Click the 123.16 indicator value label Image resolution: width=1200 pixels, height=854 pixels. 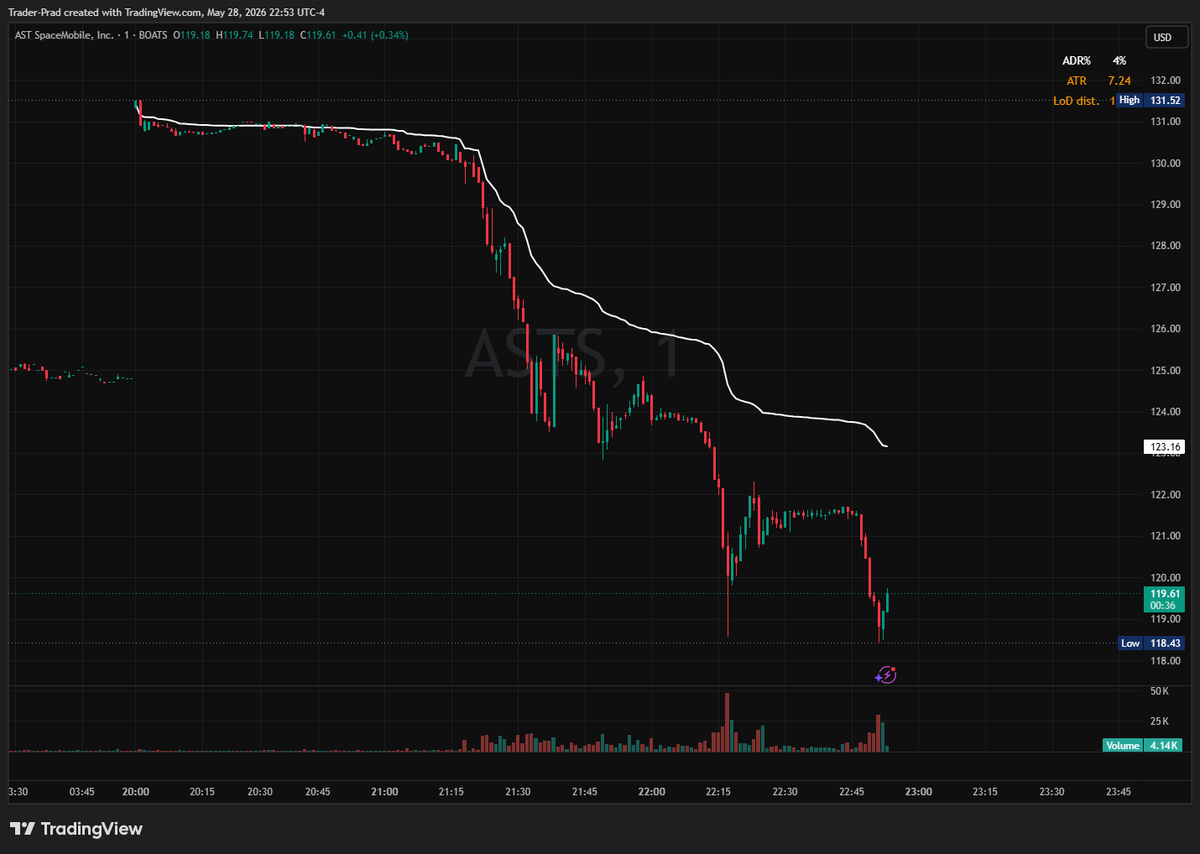1164,447
